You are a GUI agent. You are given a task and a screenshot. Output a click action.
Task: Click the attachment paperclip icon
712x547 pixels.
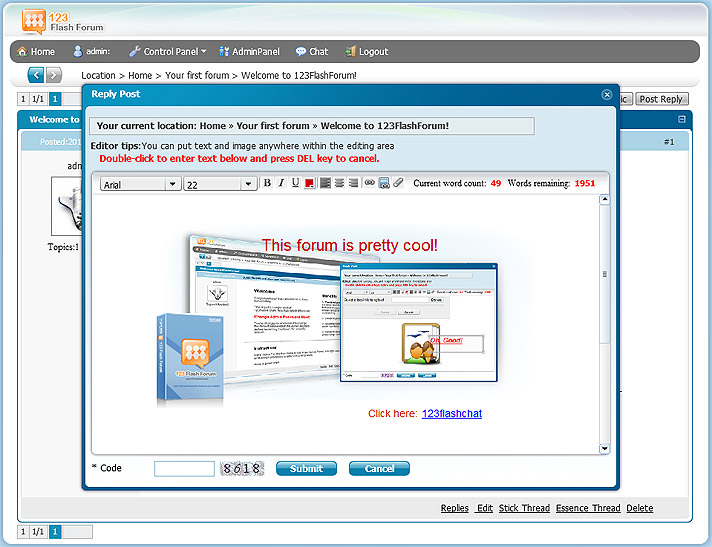tap(397, 183)
